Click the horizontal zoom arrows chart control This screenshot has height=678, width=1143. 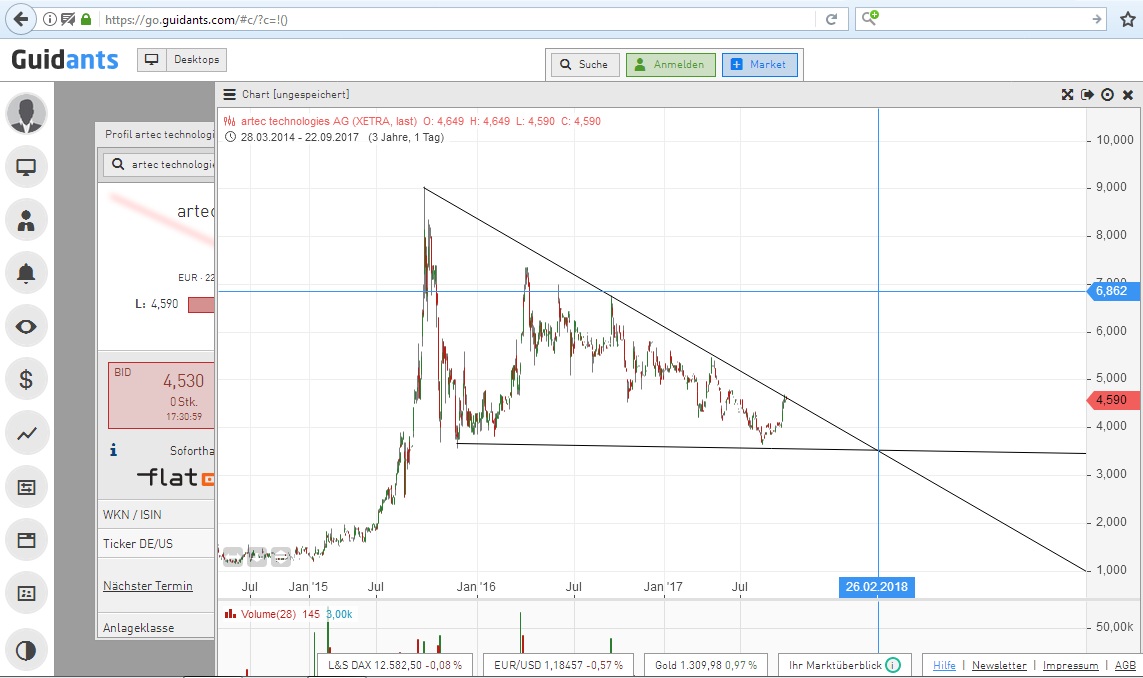(x=233, y=557)
